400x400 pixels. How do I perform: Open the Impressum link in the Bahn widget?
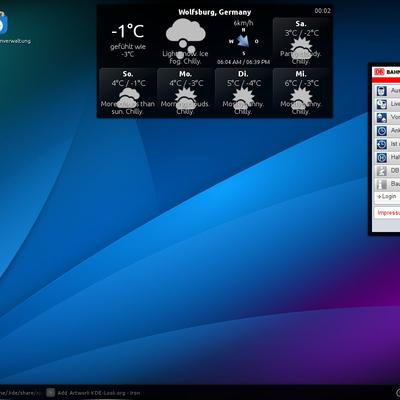[388, 213]
